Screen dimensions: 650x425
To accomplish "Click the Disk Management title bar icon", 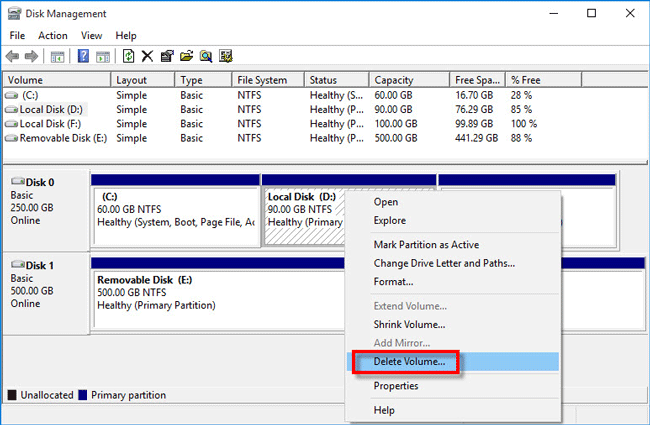I will click(x=14, y=13).
